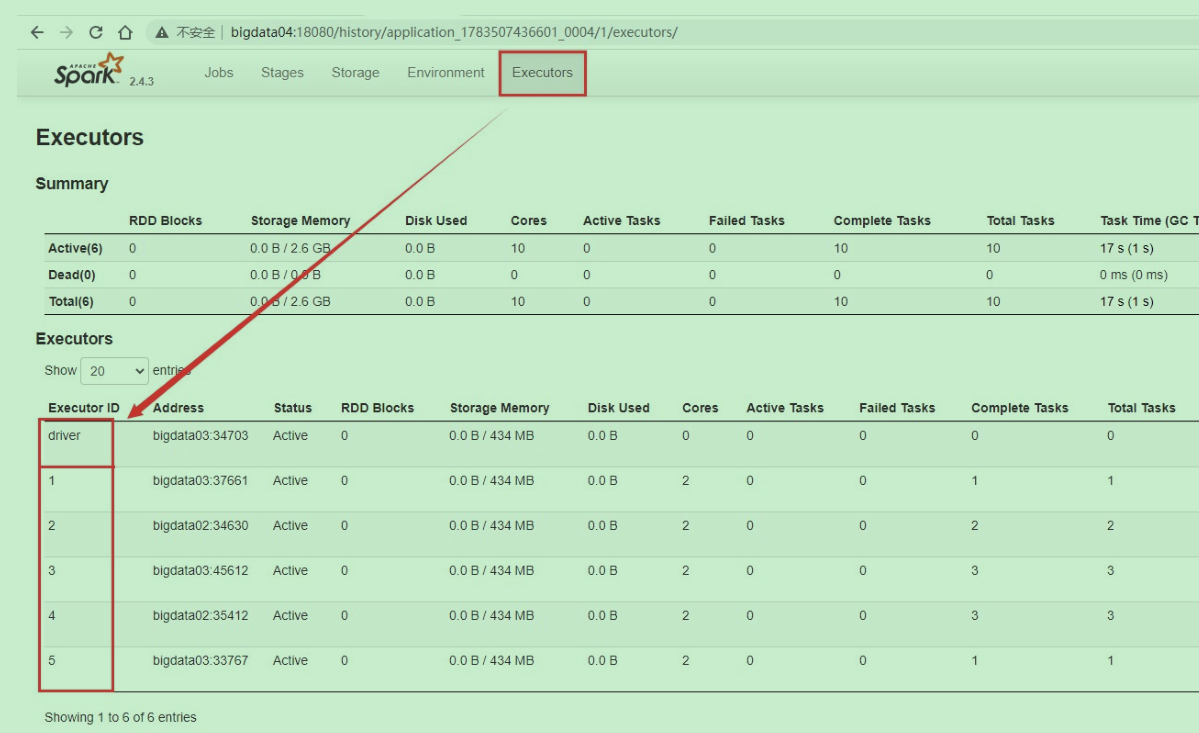Click the Executors page heading
This screenshot has height=733, width=1199.
tap(89, 138)
